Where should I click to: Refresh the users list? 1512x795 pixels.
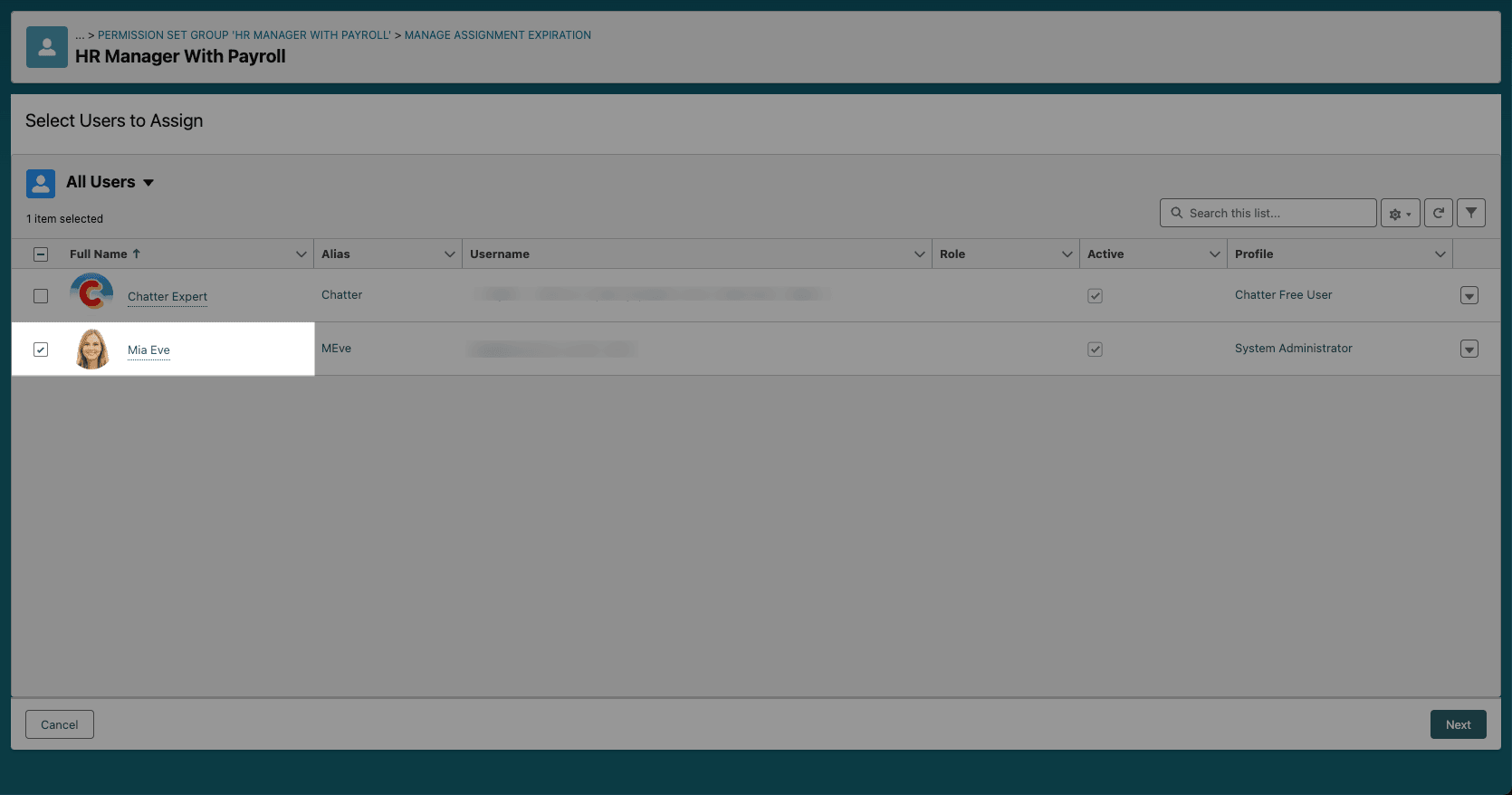click(1438, 213)
